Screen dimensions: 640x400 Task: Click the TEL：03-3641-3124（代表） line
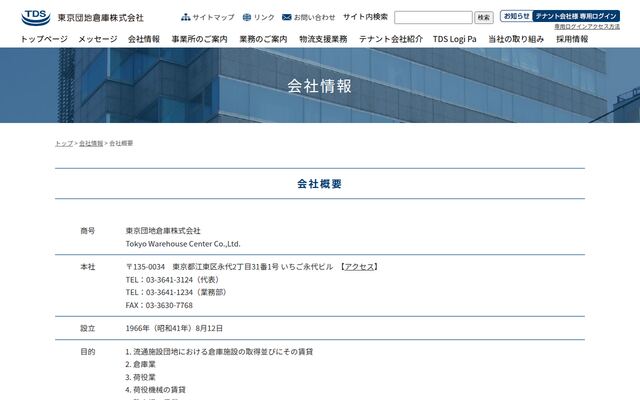click(x=173, y=280)
